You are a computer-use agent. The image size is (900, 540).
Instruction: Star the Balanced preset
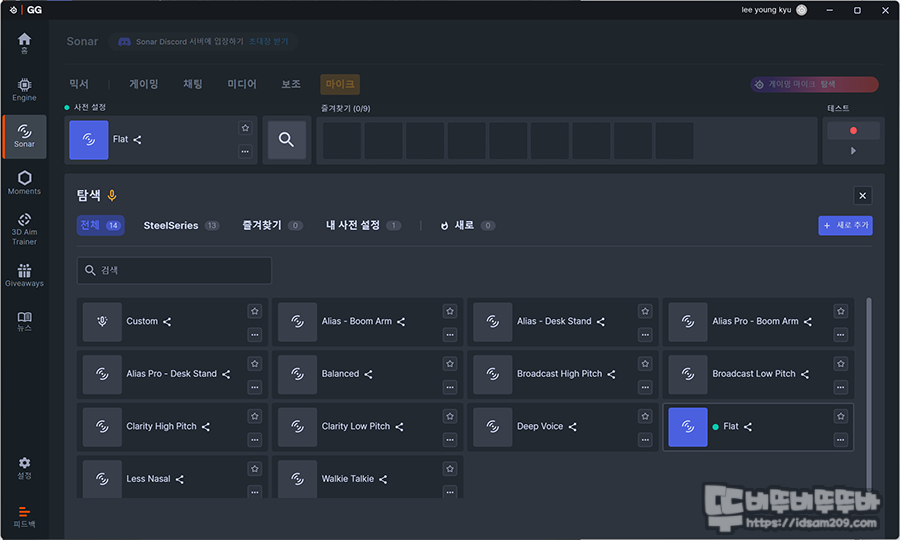(x=450, y=364)
